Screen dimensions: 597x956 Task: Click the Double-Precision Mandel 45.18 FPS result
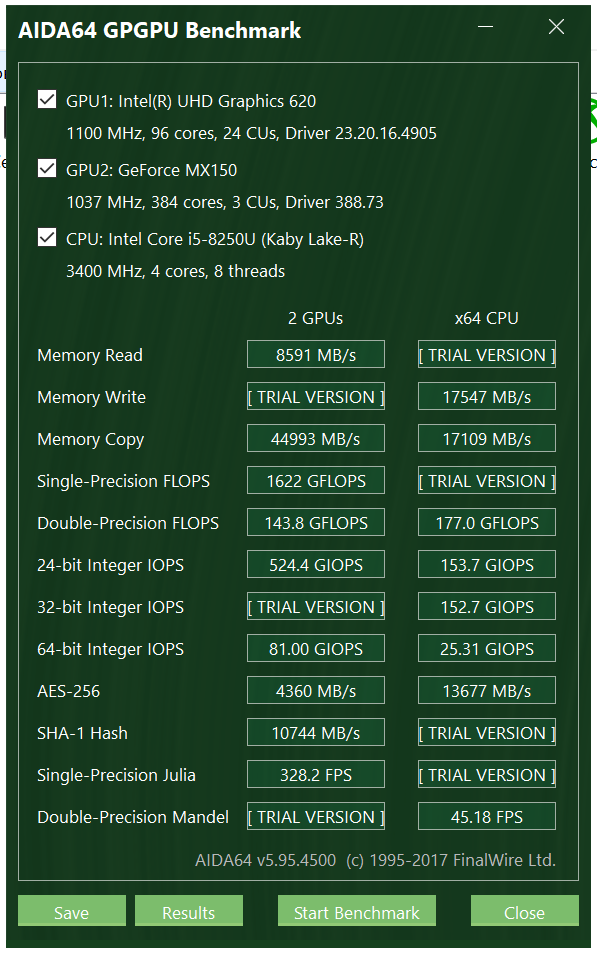click(487, 816)
